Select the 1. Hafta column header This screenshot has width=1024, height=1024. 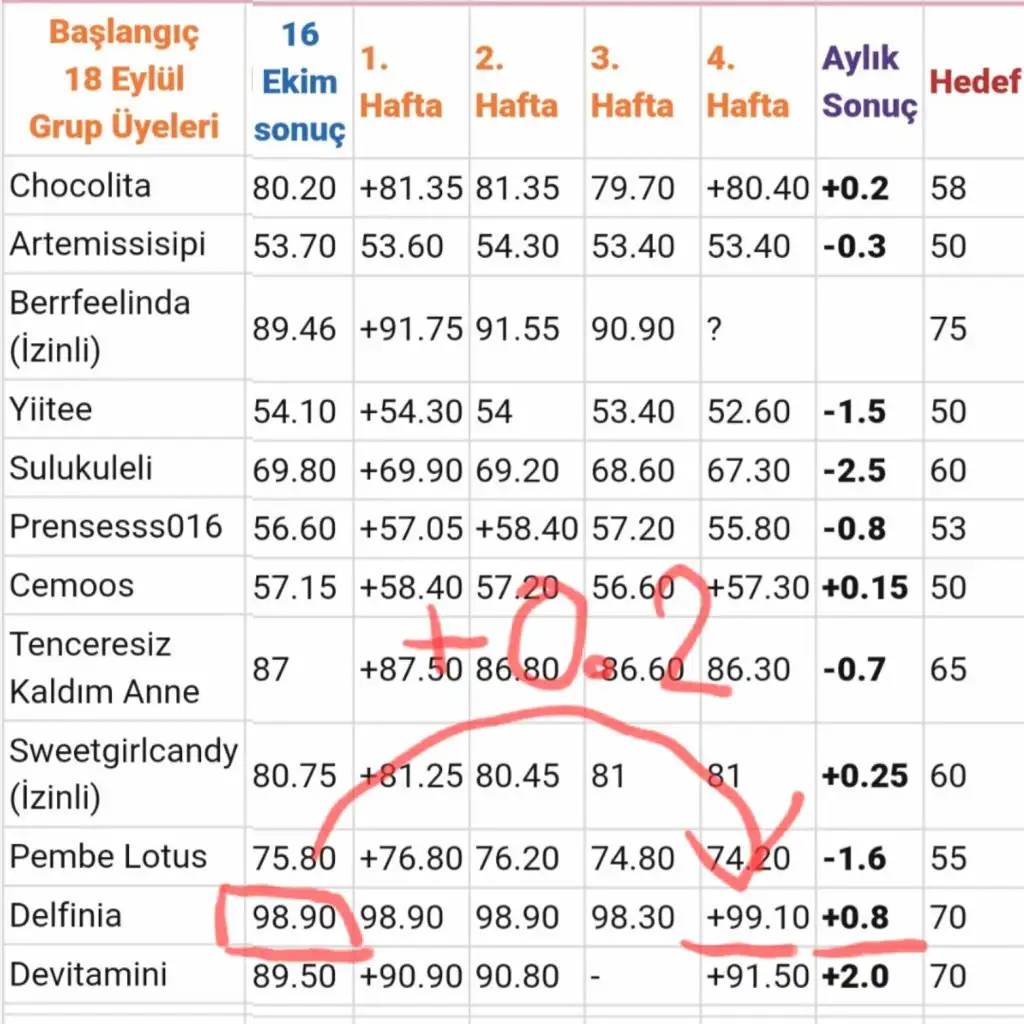click(x=400, y=81)
